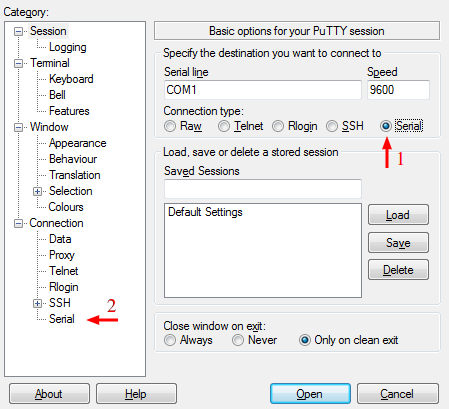Select Default Settings in saved sessions list
This screenshot has width=449, height=409.
coord(205,212)
